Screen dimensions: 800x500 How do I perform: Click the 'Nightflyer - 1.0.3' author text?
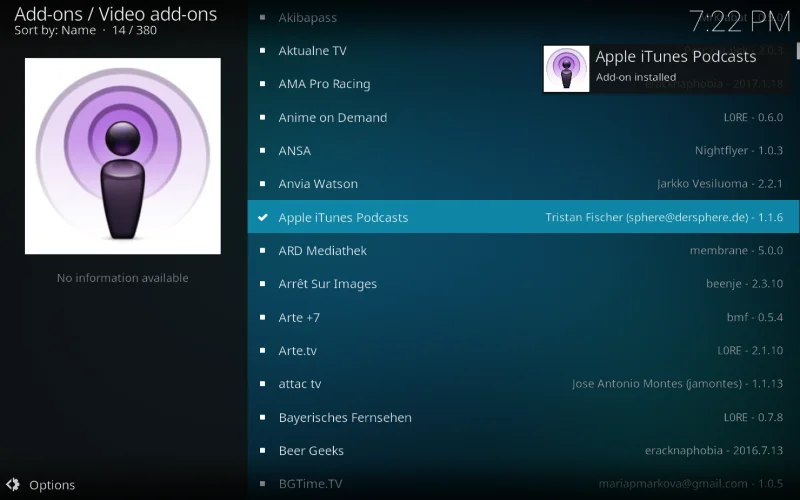click(x=739, y=151)
